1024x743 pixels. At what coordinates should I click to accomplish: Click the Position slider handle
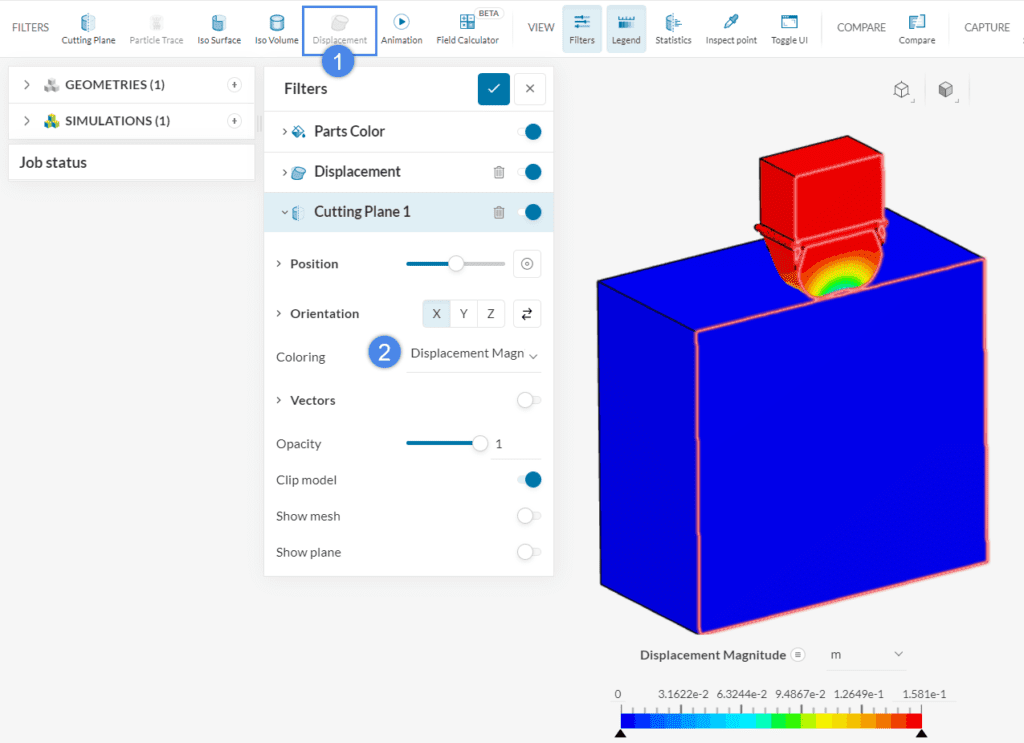click(456, 264)
